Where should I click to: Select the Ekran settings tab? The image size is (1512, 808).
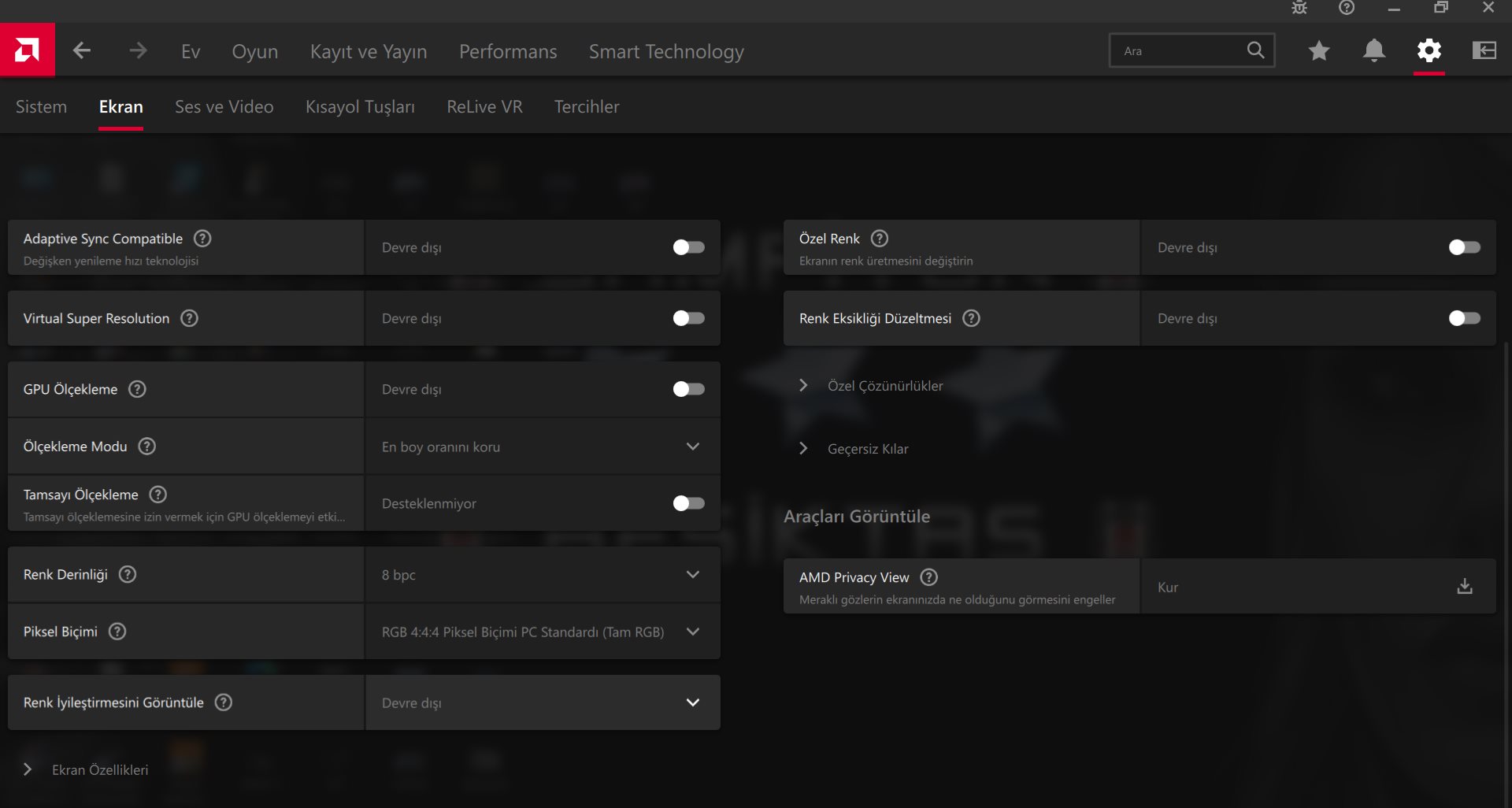click(x=120, y=107)
